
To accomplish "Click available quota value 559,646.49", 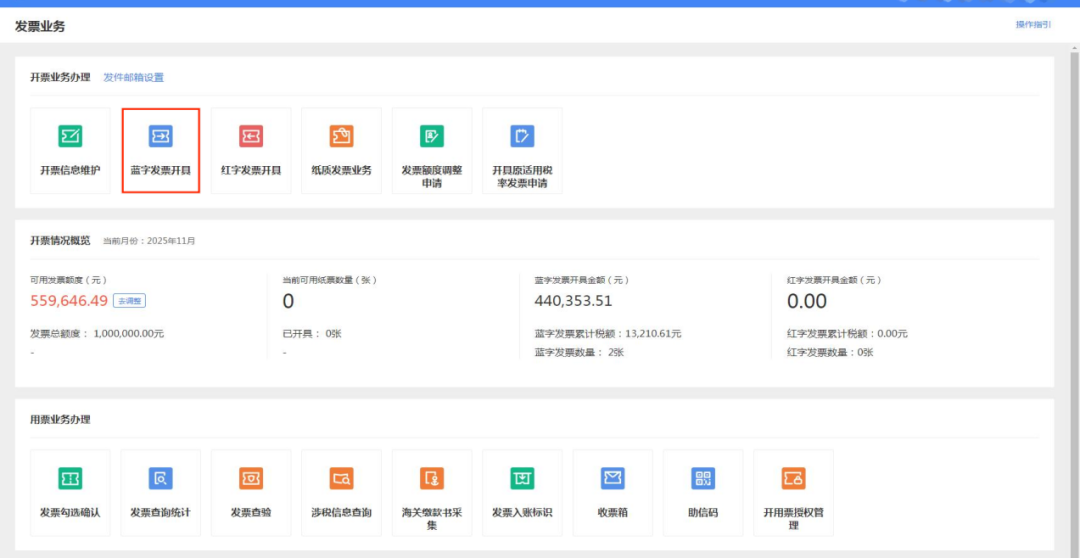I will coord(69,300).
